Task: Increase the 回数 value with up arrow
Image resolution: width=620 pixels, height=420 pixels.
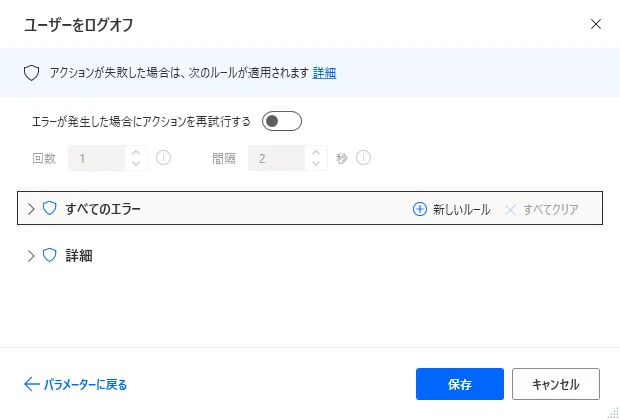Action: pyautogui.click(x=137, y=153)
